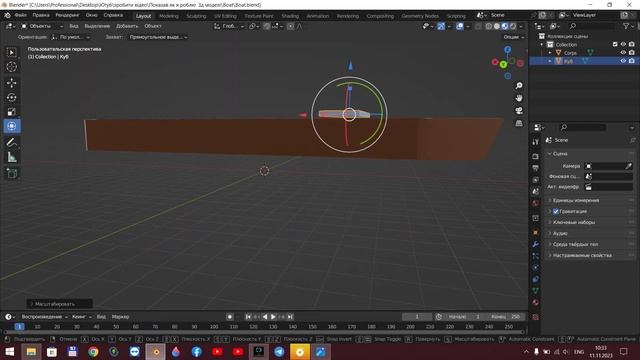
Task: Click the current frame number field
Action: [x=417, y=317]
